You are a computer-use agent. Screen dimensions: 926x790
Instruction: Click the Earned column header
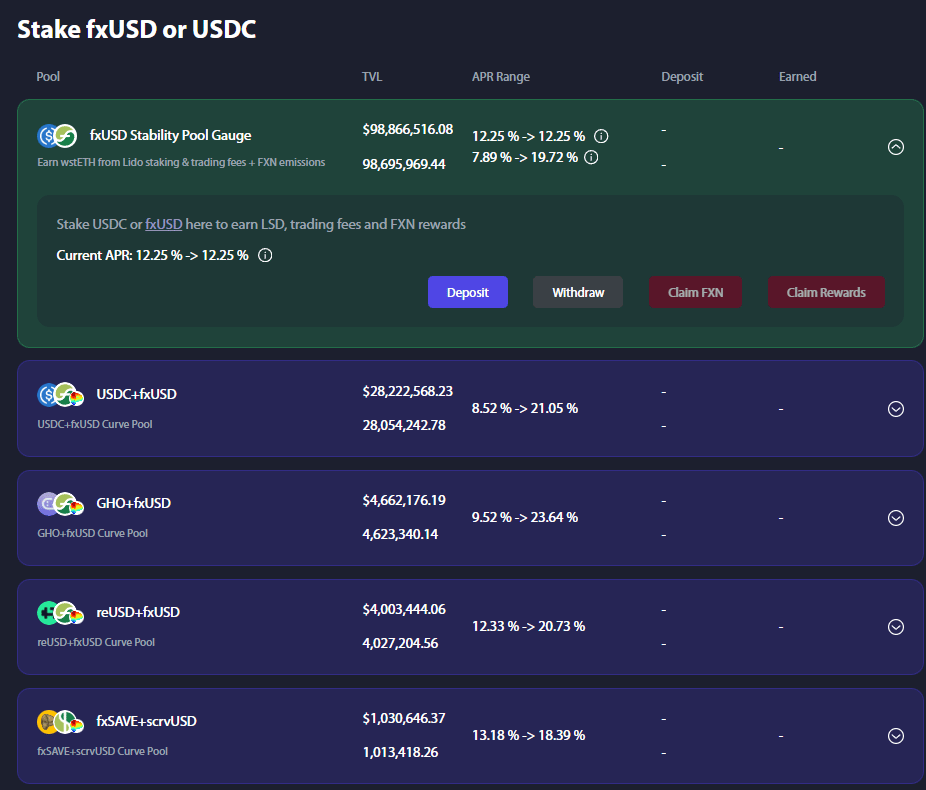(798, 77)
